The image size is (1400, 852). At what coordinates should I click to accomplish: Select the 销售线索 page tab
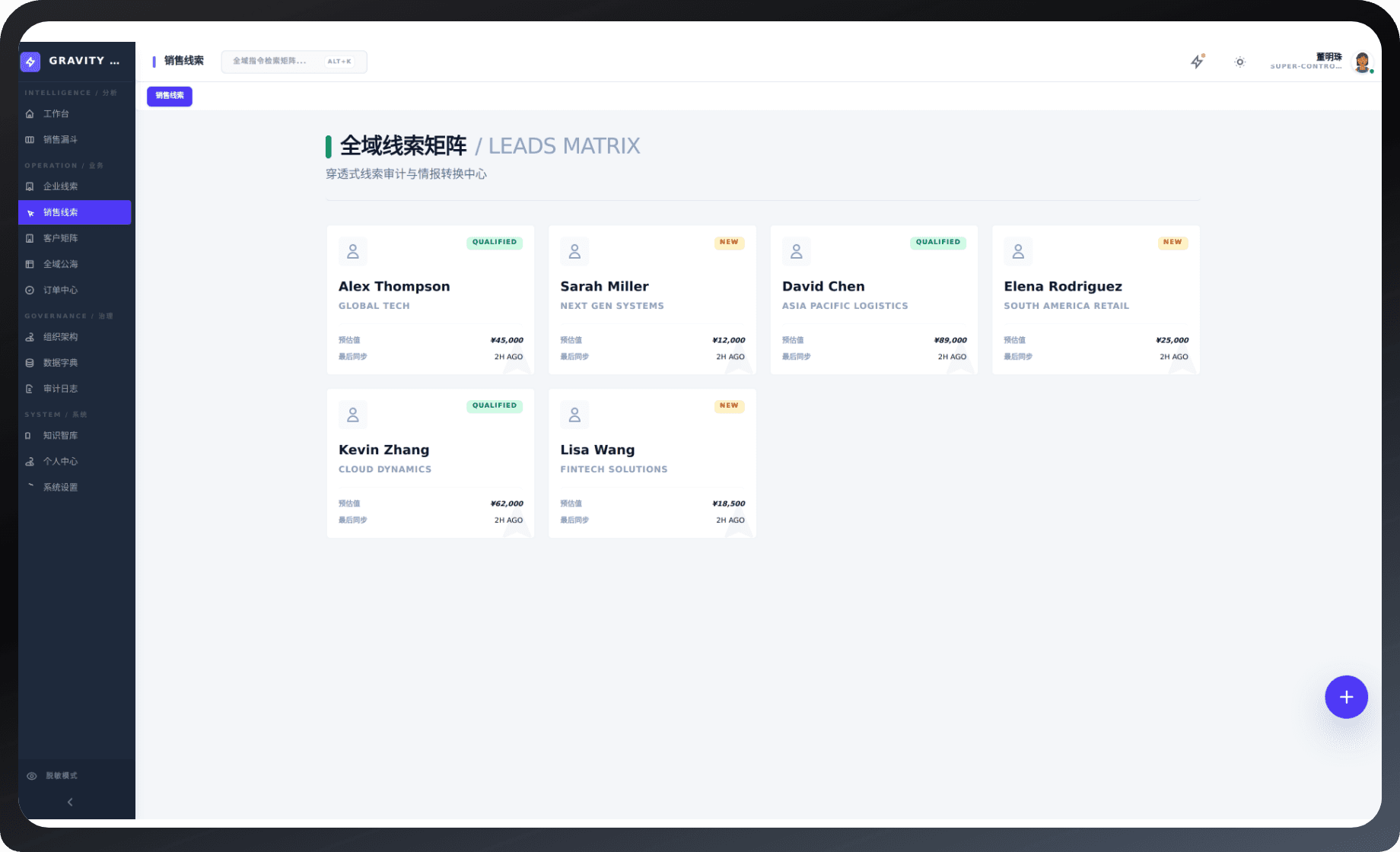coord(170,96)
